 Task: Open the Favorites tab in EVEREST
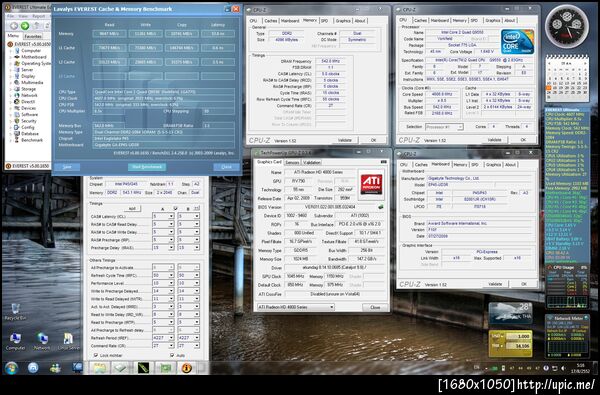(x=33, y=36)
